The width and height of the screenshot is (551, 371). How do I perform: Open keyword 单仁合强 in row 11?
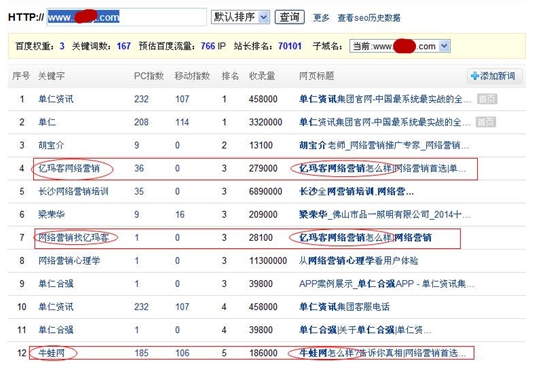[56, 330]
